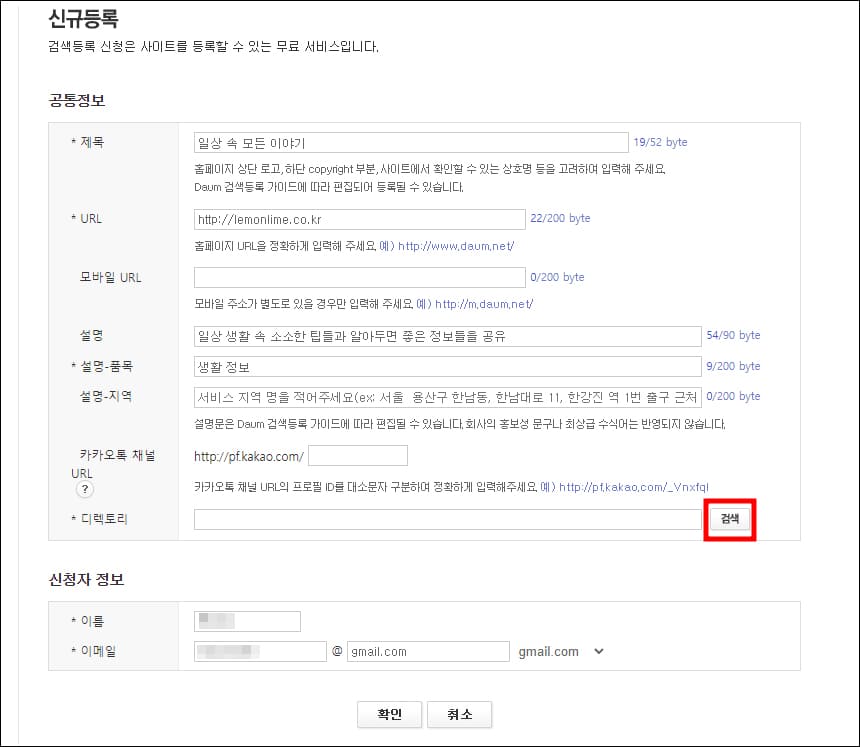Select the URL input containing lemonlime.co.kr
This screenshot has width=860, height=747.
(x=360, y=219)
